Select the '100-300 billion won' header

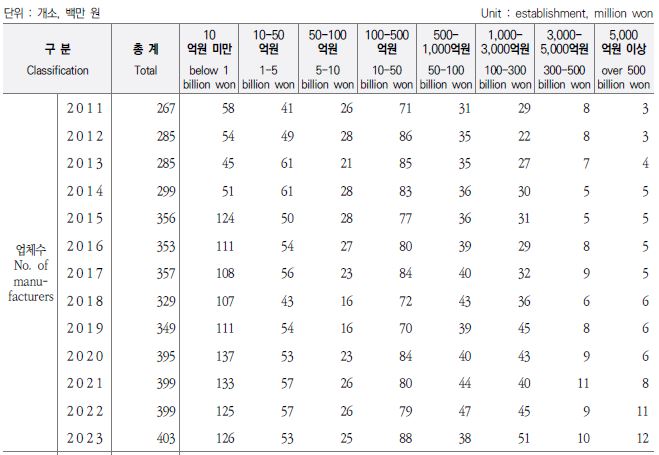(x=505, y=59)
